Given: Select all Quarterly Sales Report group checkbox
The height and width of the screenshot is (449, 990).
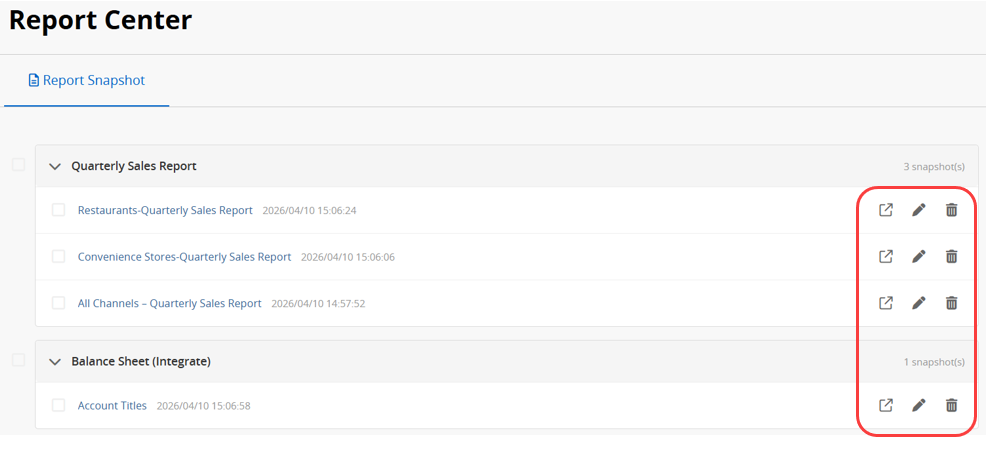Looking at the screenshot, I should coord(18,165).
